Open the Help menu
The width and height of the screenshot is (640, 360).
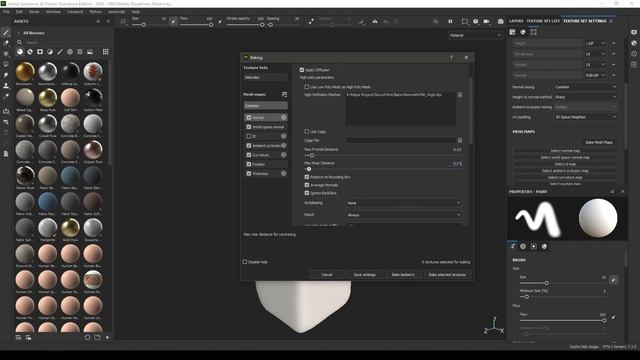coord(136,12)
